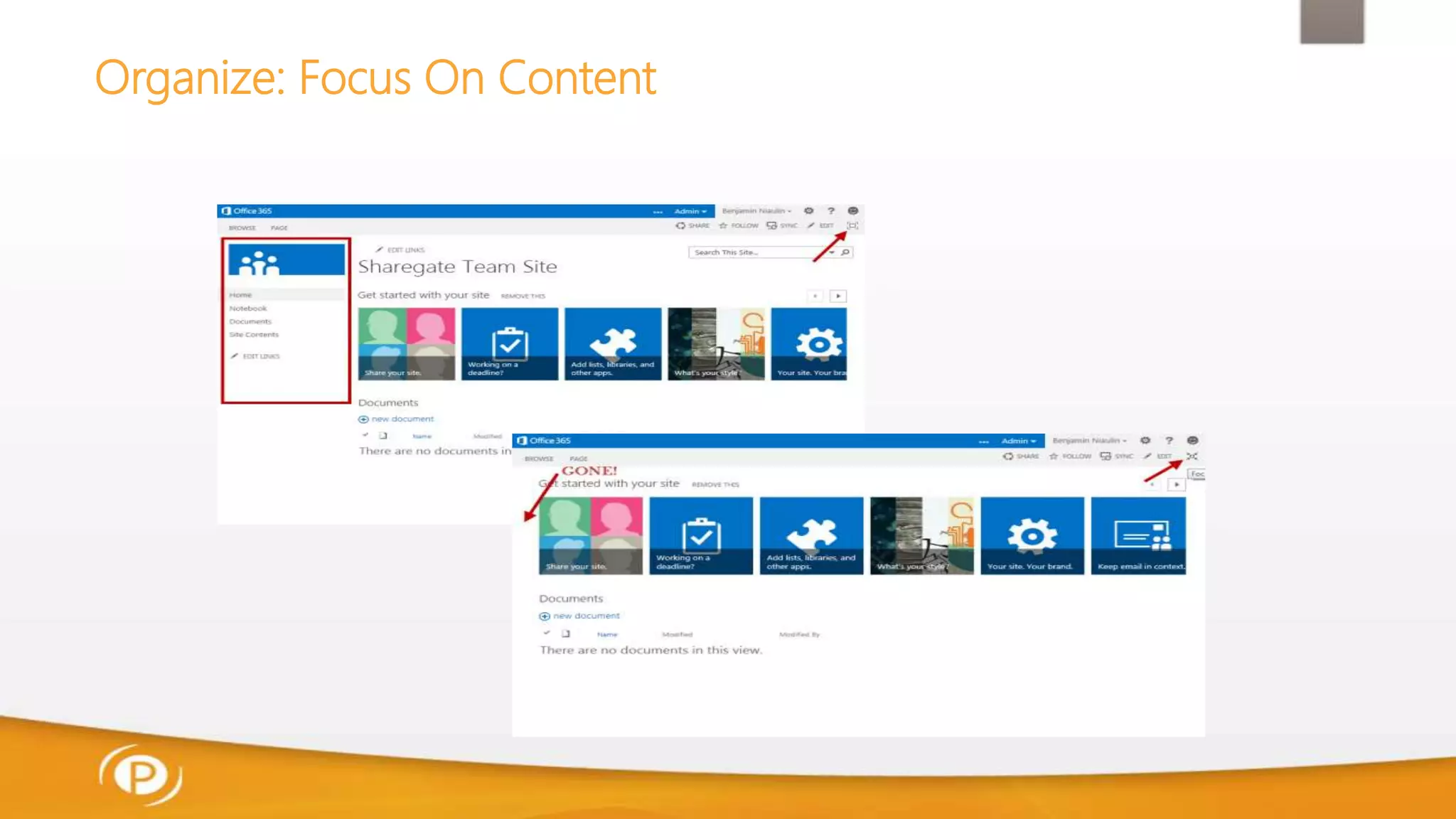Click previous arrow of the Sharegate Team Site tile carousel

(815, 296)
